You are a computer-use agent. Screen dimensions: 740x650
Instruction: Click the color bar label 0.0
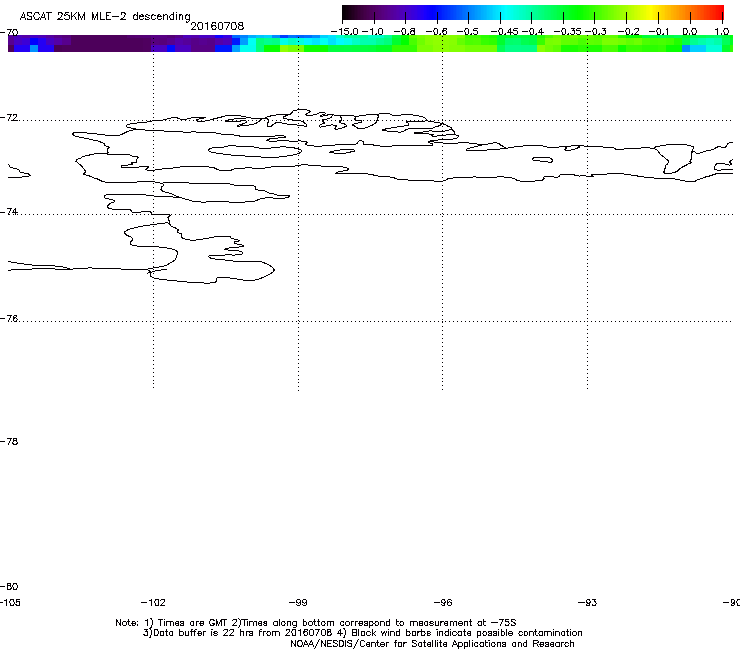(x=690, y=32)
